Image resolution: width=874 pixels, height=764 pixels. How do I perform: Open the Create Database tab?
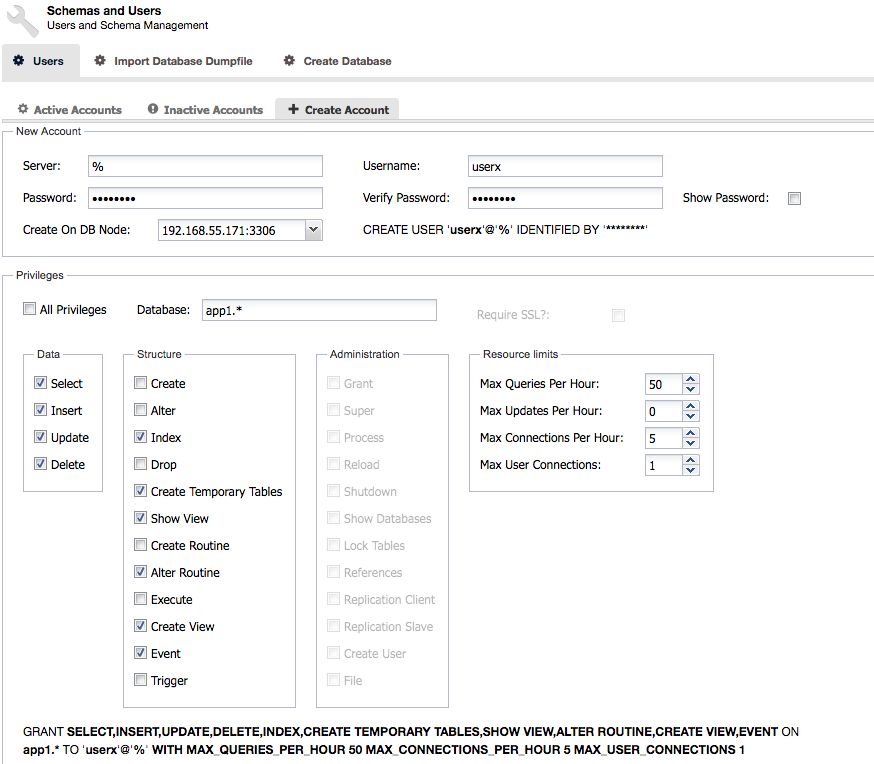(x=338, y=61)
